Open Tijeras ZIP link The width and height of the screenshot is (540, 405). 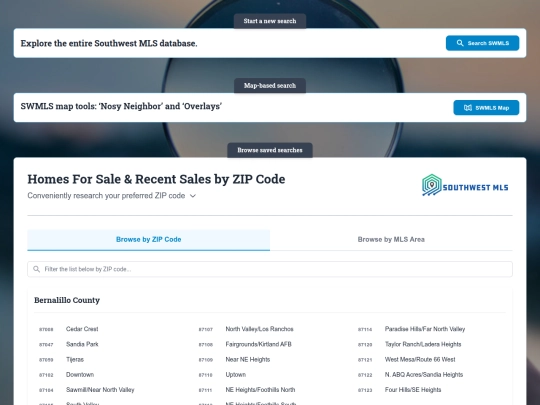click(75, 359)
